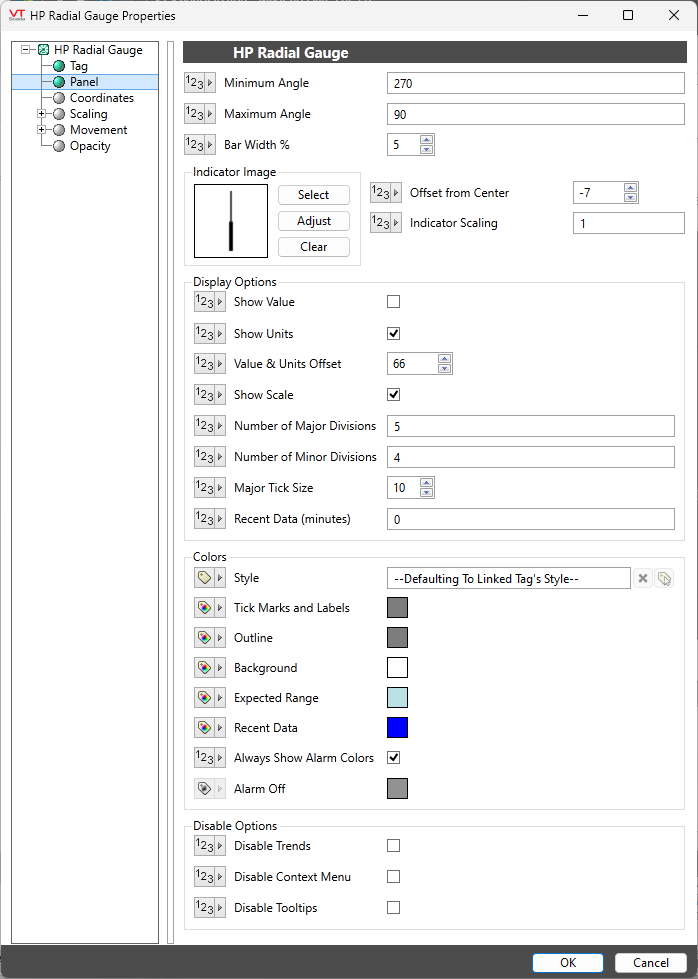Screen dimensions: 698x979
Task: Click the data source icon beside Disable Trends
Action: click(x=209, y=846)
